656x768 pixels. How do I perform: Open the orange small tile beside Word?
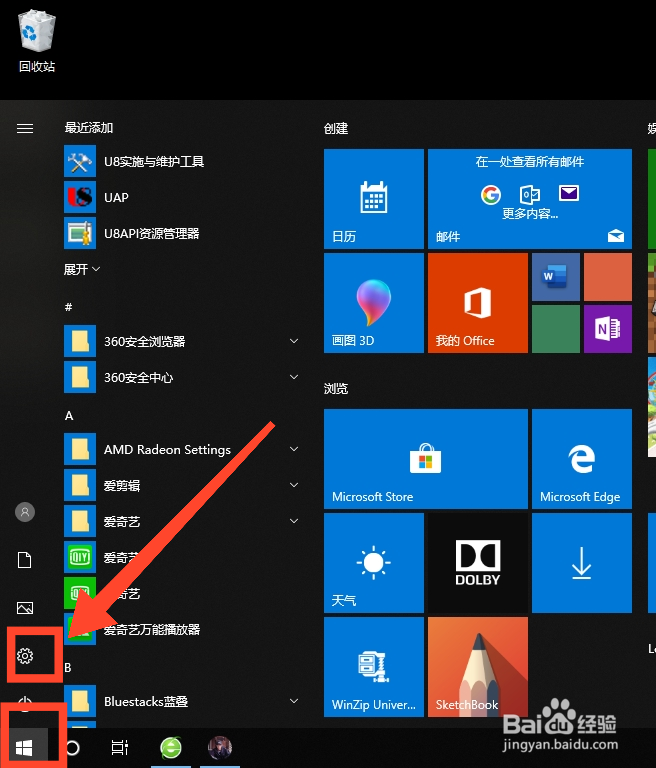pyautogui.click(x=608, y=277)
